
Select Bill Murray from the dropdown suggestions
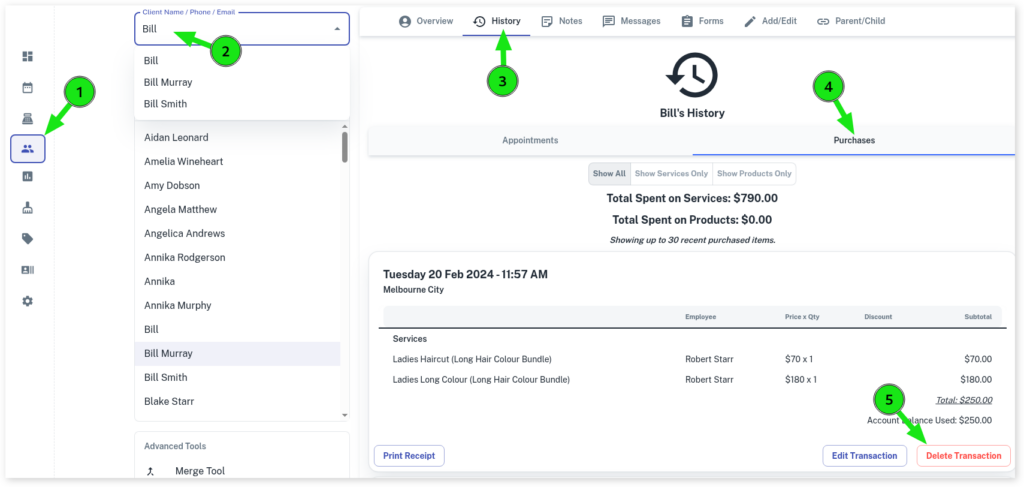coord(168,82)
